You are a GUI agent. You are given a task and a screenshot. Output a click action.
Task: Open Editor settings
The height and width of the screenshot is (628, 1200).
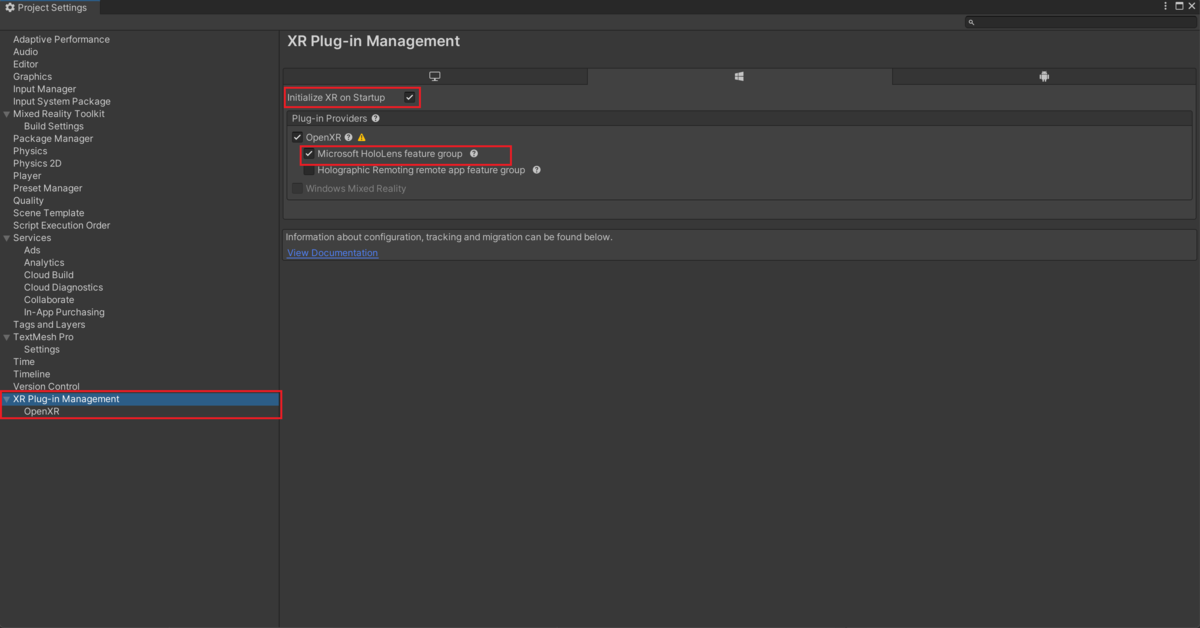[25, 64]
